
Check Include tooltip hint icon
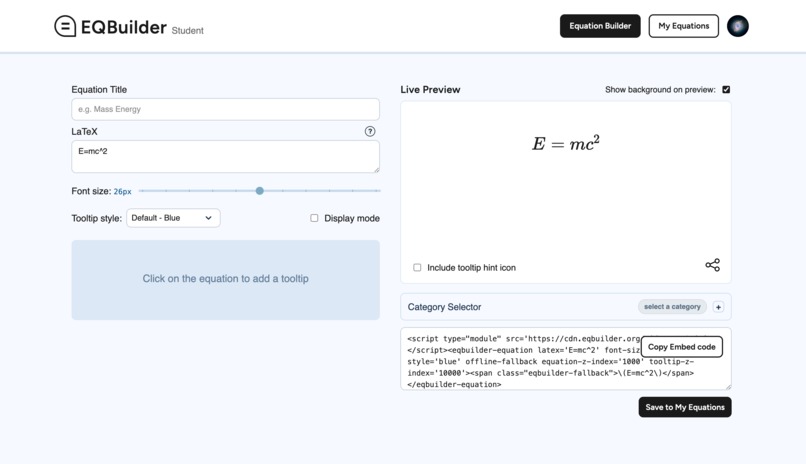coord(417,268)
